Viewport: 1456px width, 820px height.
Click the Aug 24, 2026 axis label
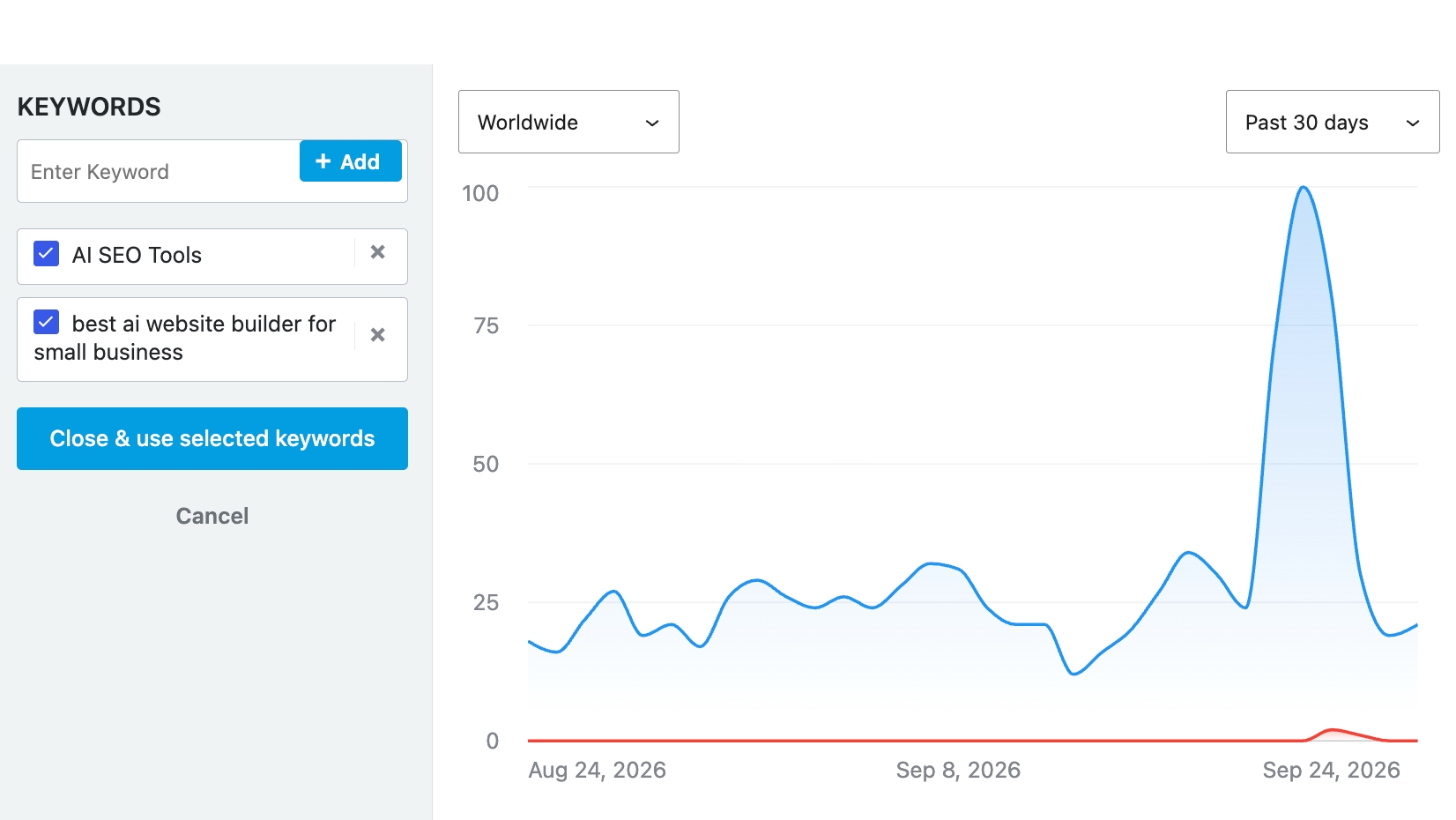[597, 770]
